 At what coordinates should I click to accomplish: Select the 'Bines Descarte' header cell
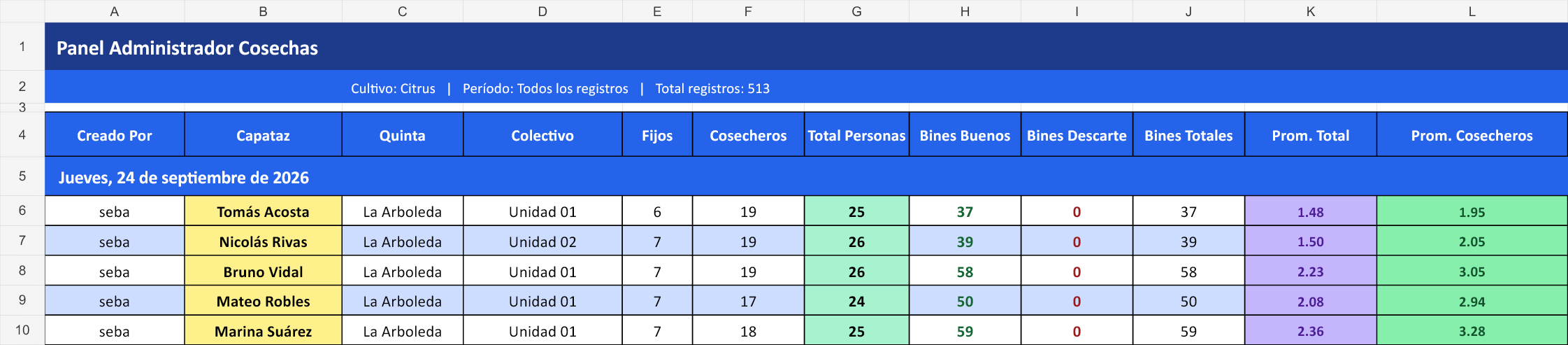[1077, 135]
